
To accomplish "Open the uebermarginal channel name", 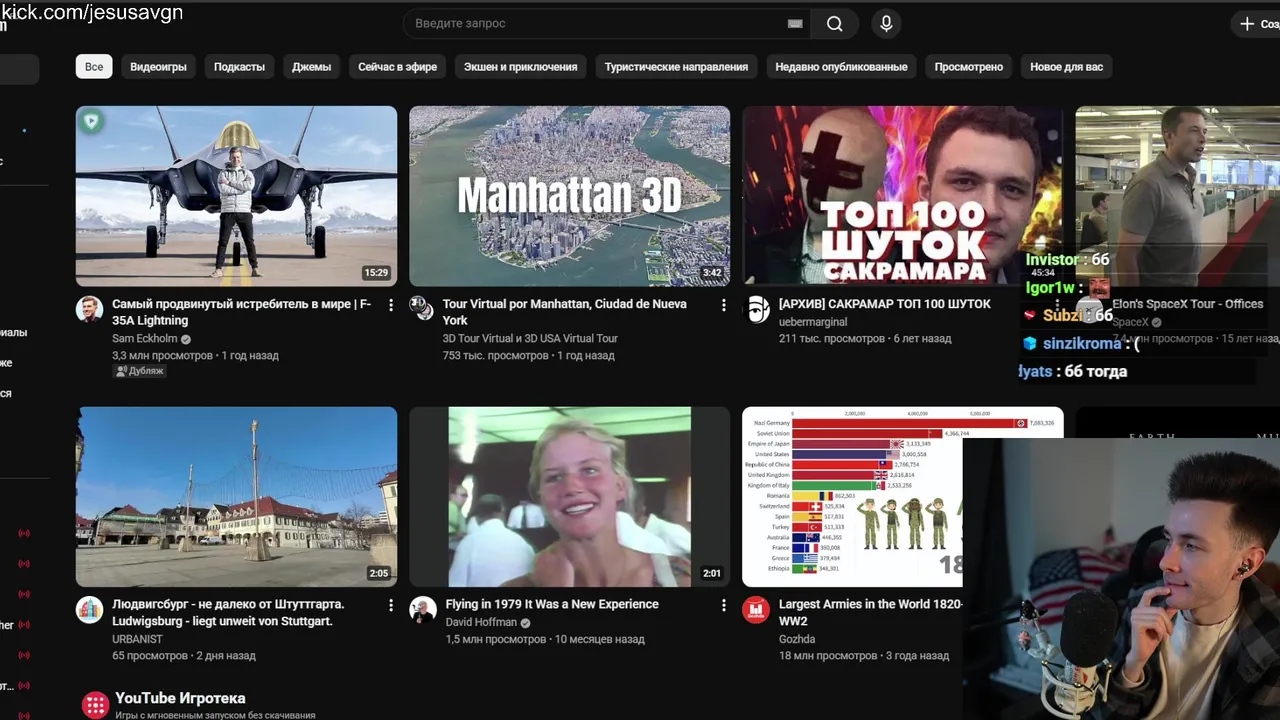I will click(812, 322).
